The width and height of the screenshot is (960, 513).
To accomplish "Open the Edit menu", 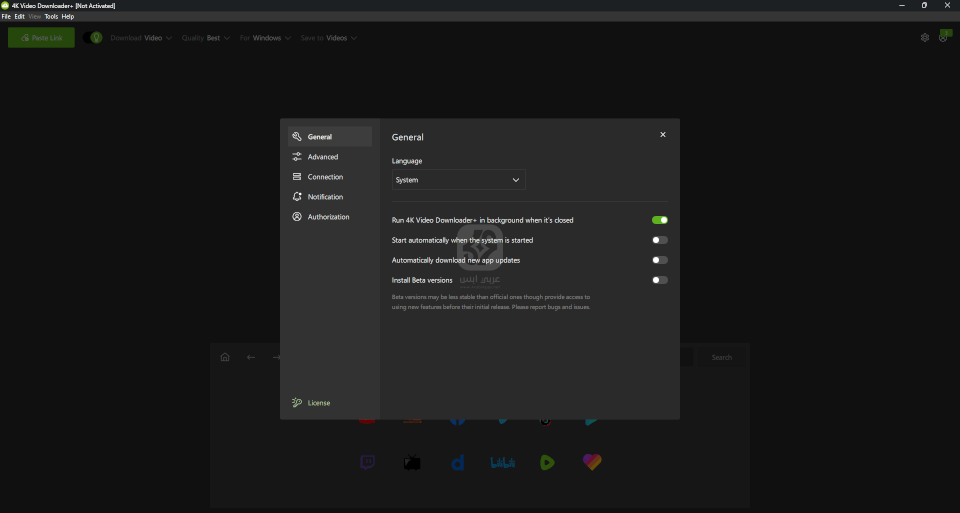I will [20, 17].
